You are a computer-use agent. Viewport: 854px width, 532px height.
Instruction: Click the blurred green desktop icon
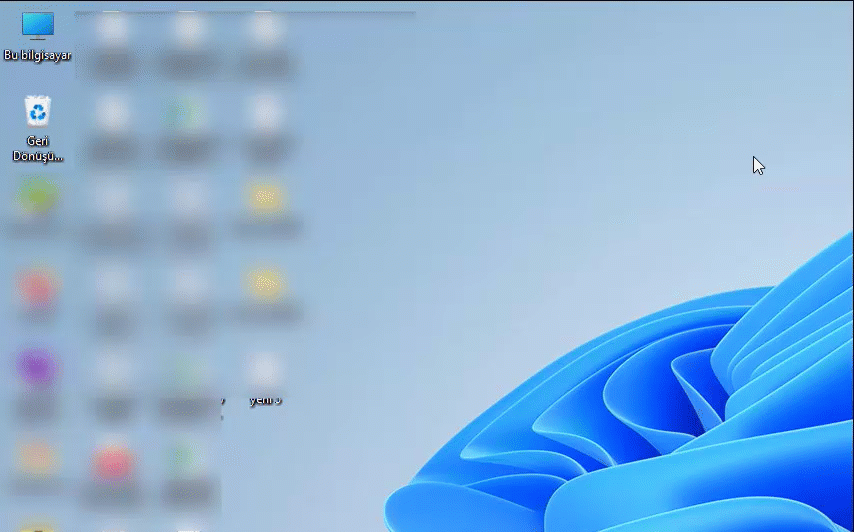(37, 196)
